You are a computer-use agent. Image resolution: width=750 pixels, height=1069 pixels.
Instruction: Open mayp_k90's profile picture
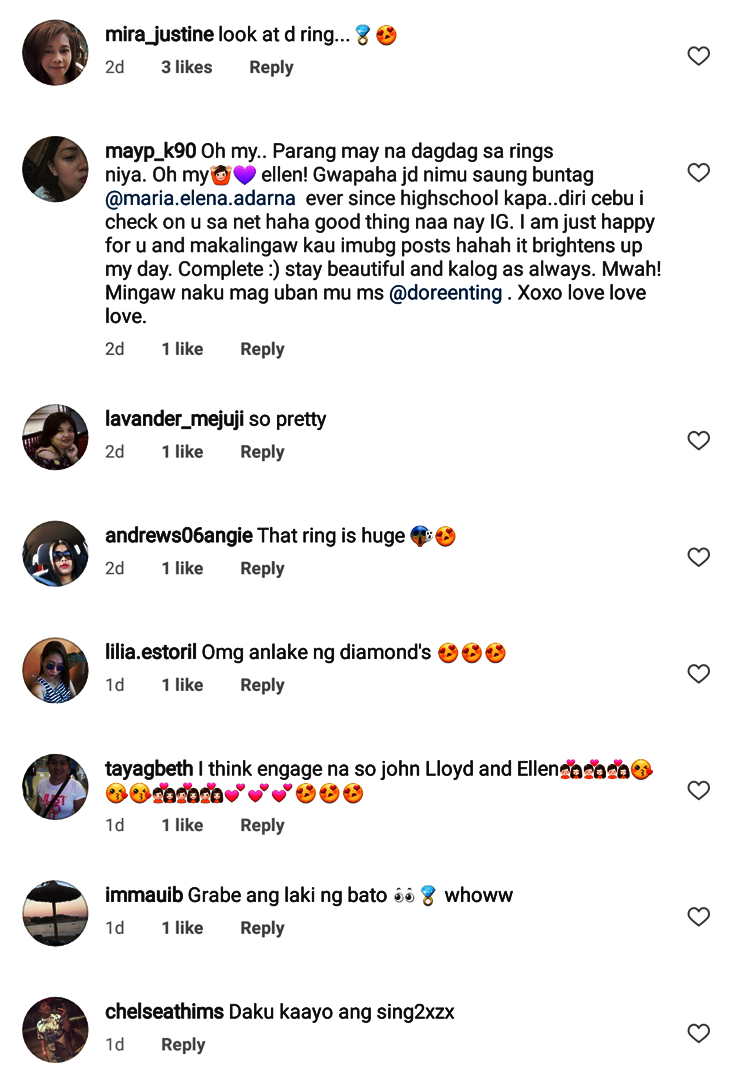55,170
